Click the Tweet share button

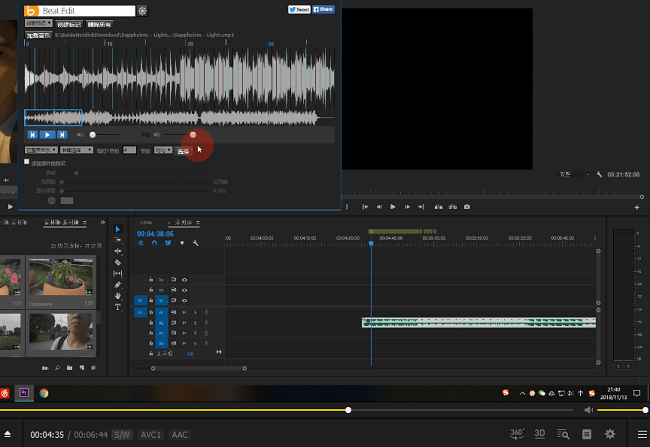click(x=299, y=8)
